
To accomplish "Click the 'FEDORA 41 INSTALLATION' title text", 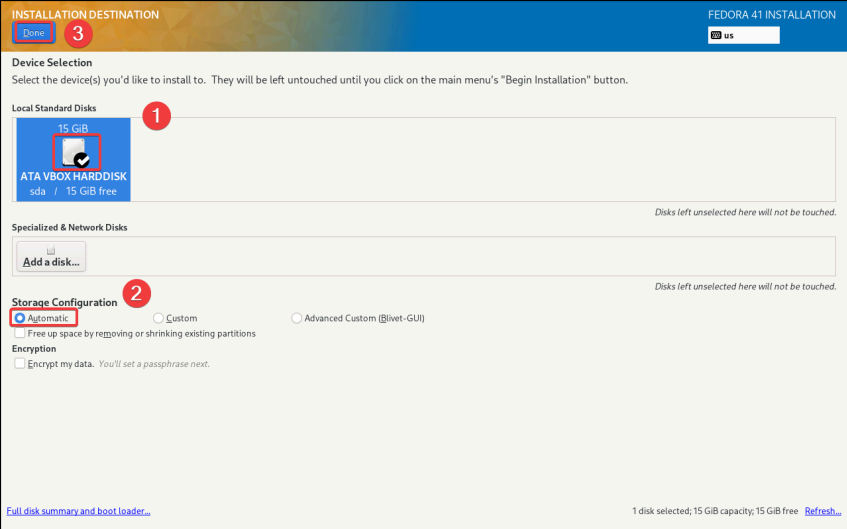I will [771, 15].
